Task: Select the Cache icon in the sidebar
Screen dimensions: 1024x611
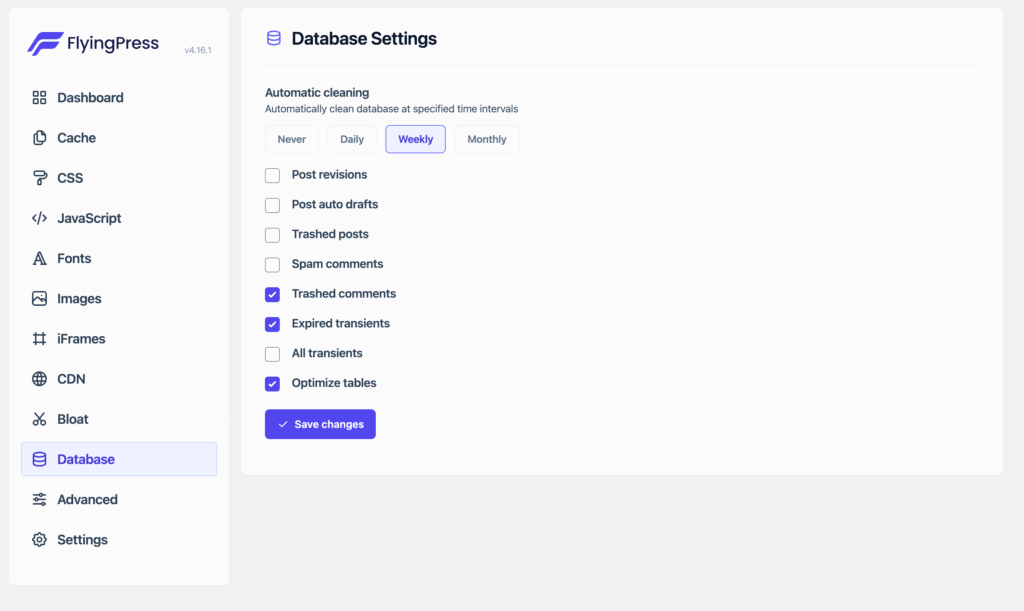Action: (38, 137)
